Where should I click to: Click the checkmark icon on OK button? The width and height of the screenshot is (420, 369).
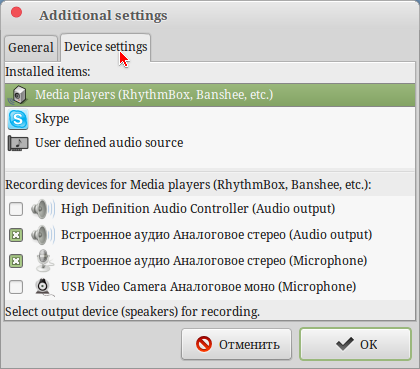coord(345,344)
